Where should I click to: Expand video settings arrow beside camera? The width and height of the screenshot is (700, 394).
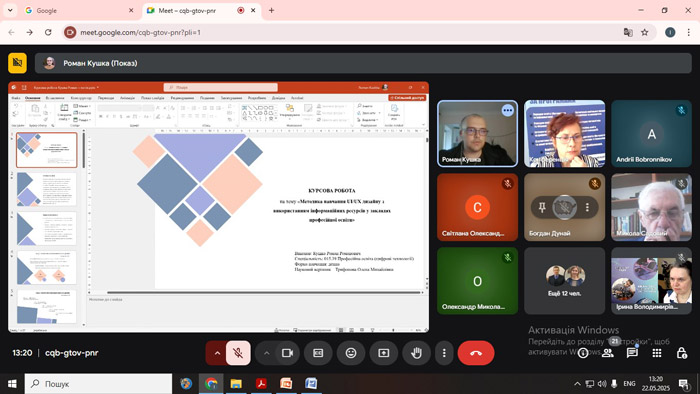point(267,353)
